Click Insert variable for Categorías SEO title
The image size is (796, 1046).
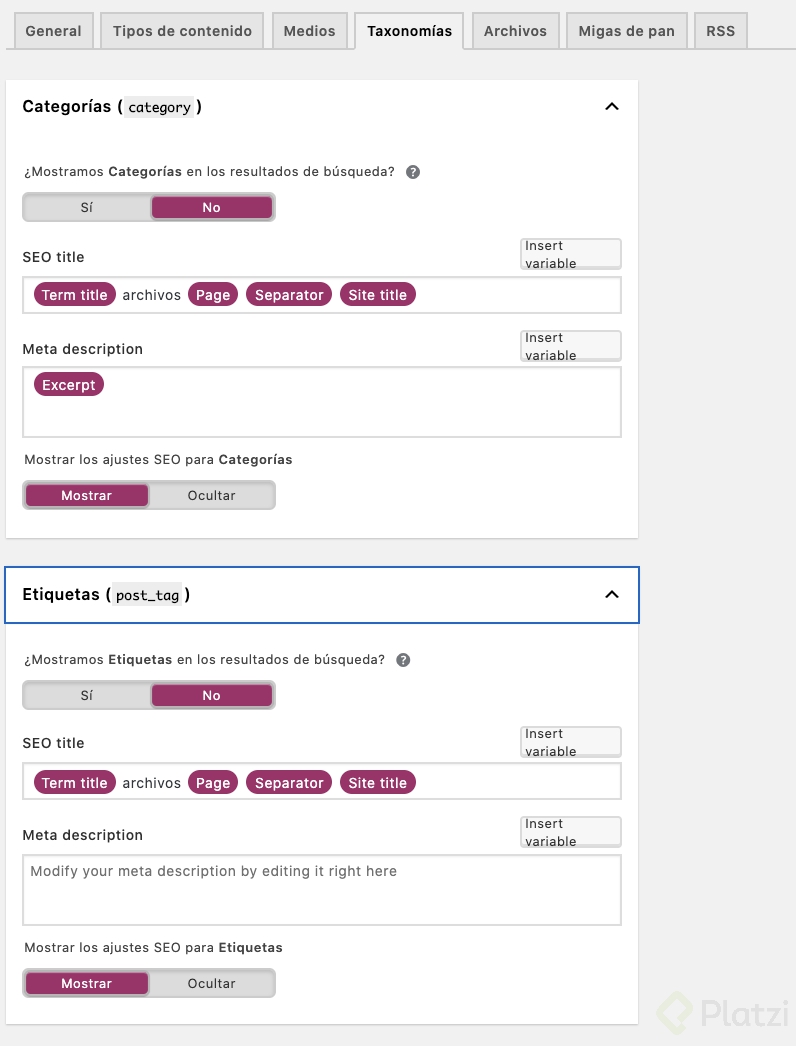tap(570, 254)
